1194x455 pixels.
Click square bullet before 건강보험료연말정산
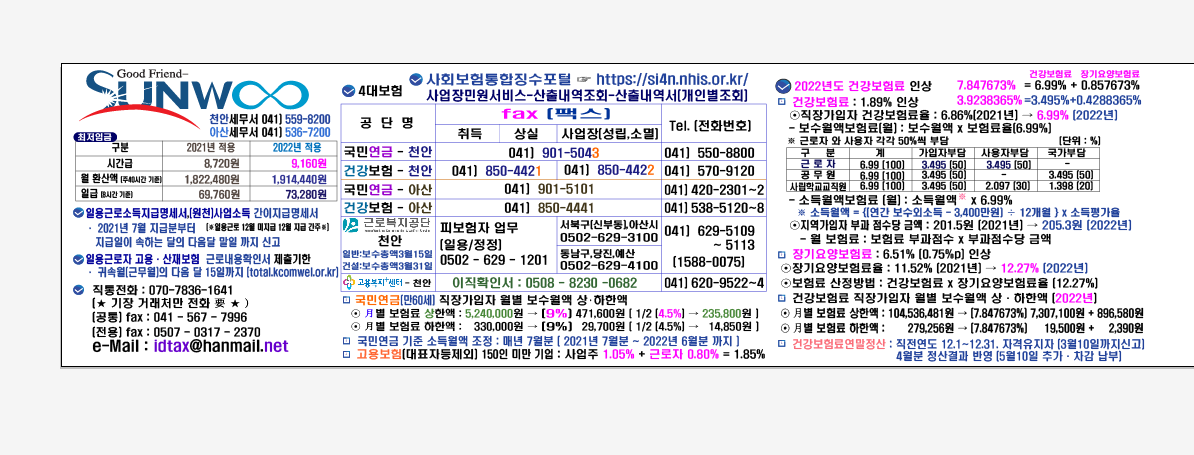click(784, 342)
